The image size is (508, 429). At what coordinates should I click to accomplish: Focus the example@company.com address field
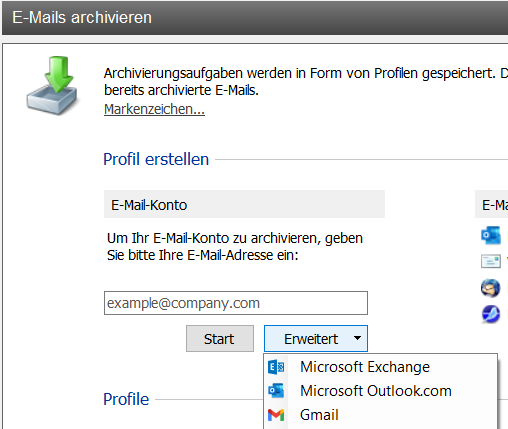(236, 303)
